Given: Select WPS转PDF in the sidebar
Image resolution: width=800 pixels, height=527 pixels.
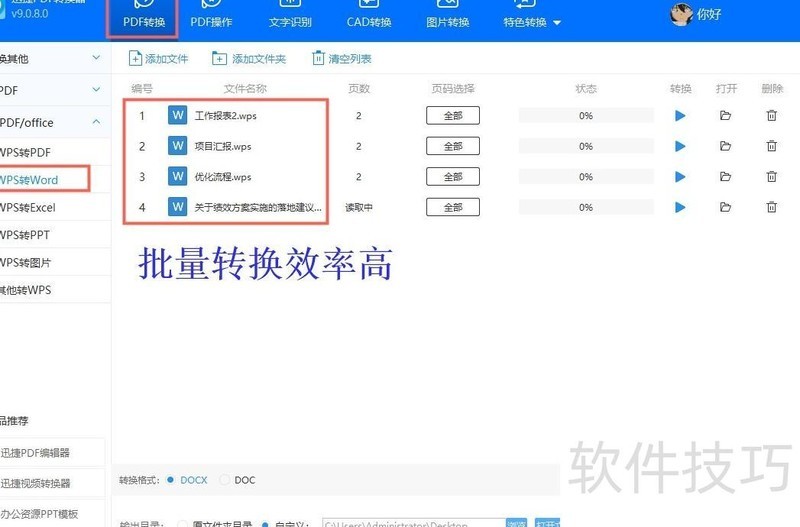Looking at the screenshot, I should pyautogui.click(x=55, y=152).
